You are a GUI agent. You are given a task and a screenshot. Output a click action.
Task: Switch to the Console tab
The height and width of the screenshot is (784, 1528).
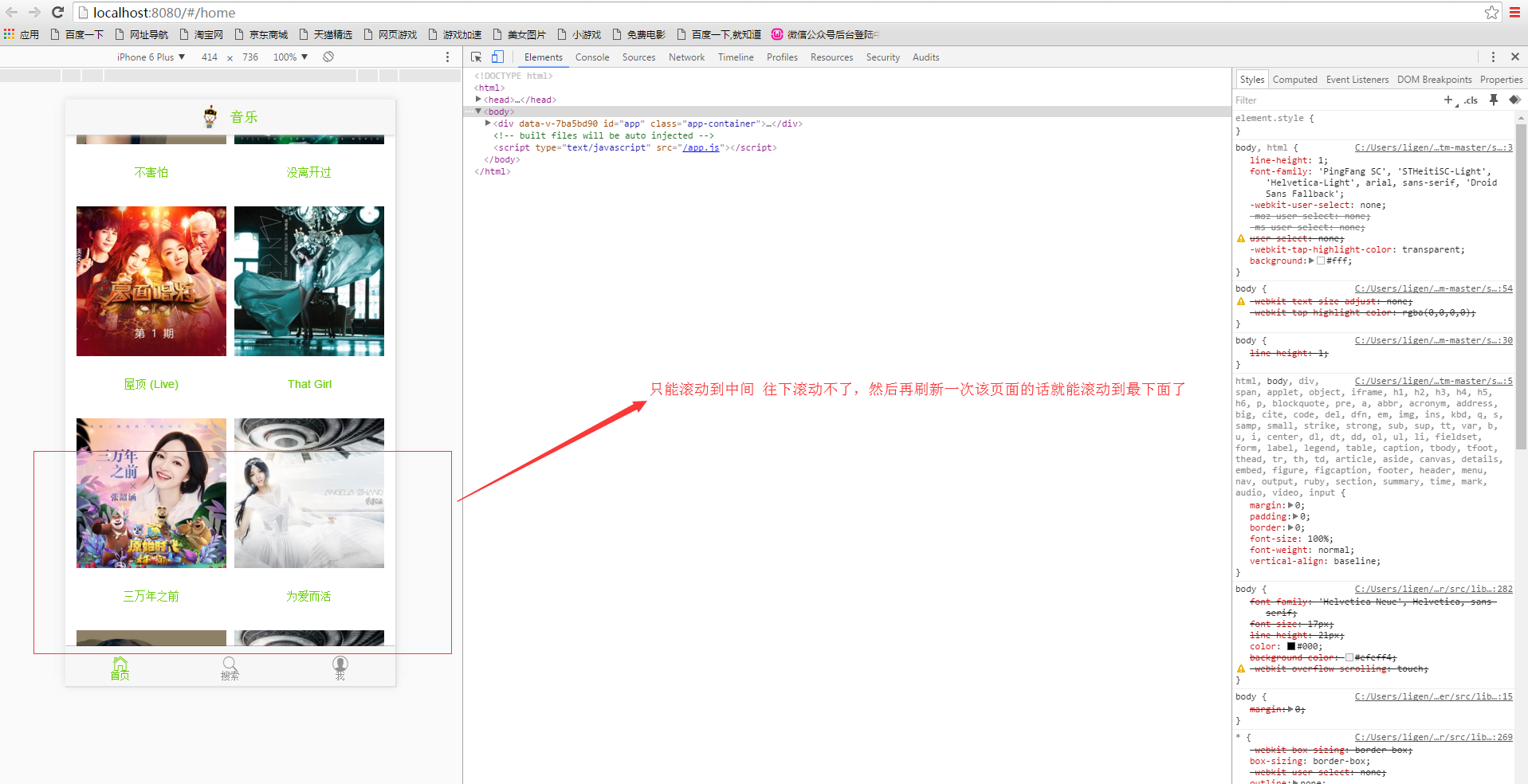(592, 57)
